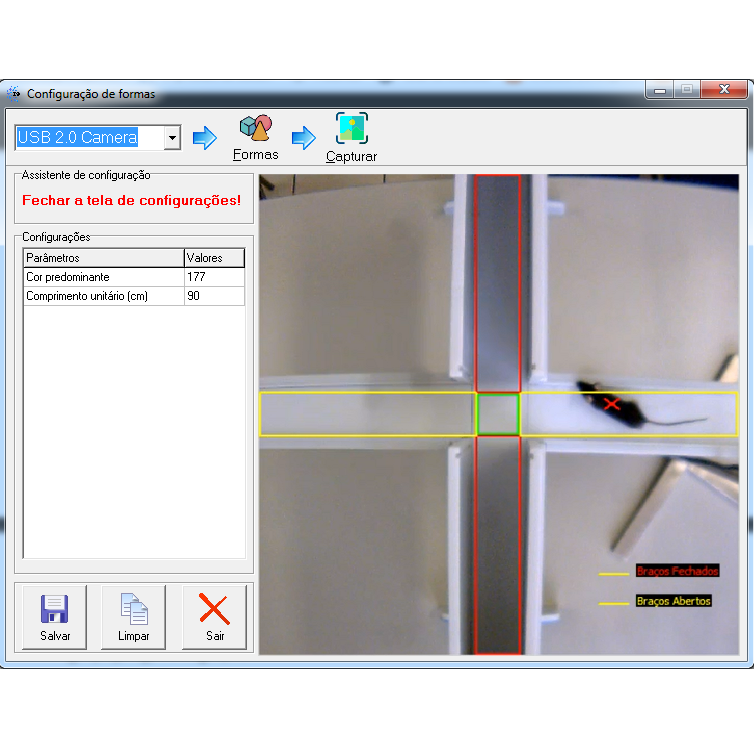Image resolution: width=756 pixels, height=754 pixels.
Task: Exit via the Sair button
Action: point(214,617)
